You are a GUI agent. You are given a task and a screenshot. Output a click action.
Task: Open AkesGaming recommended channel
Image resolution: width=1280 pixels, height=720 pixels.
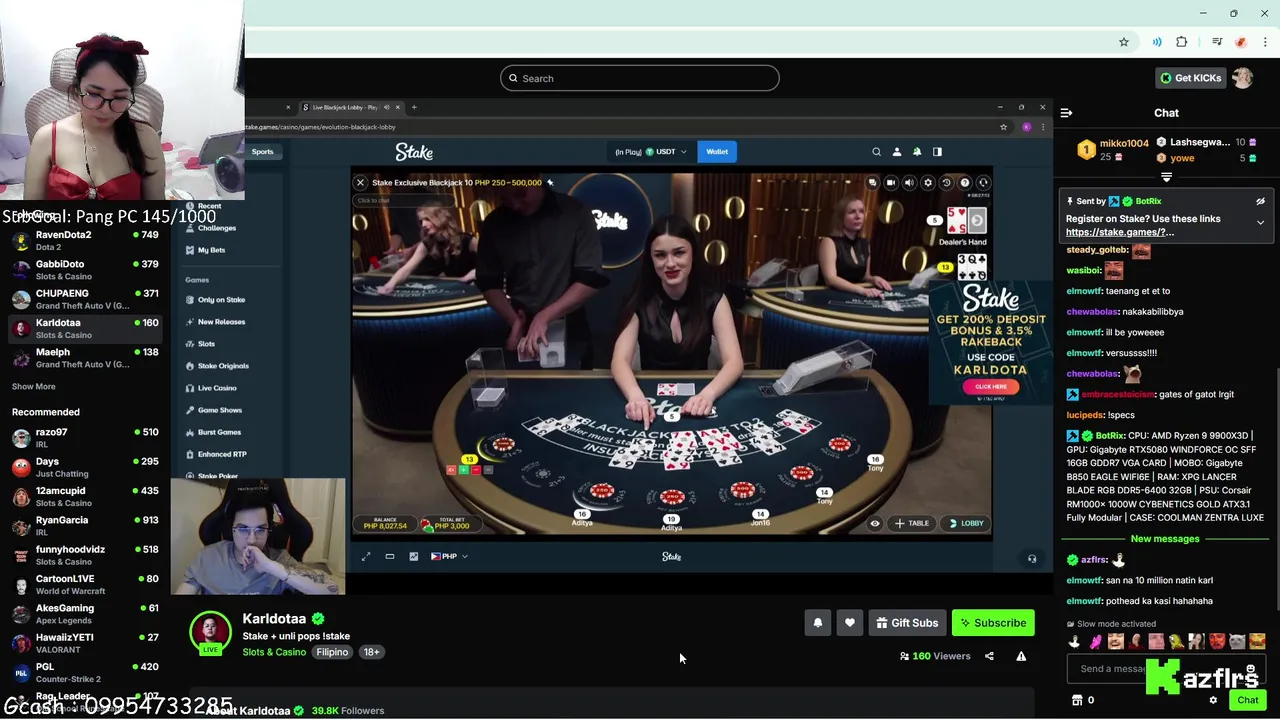pyautogui.click(x=85, y=614)
